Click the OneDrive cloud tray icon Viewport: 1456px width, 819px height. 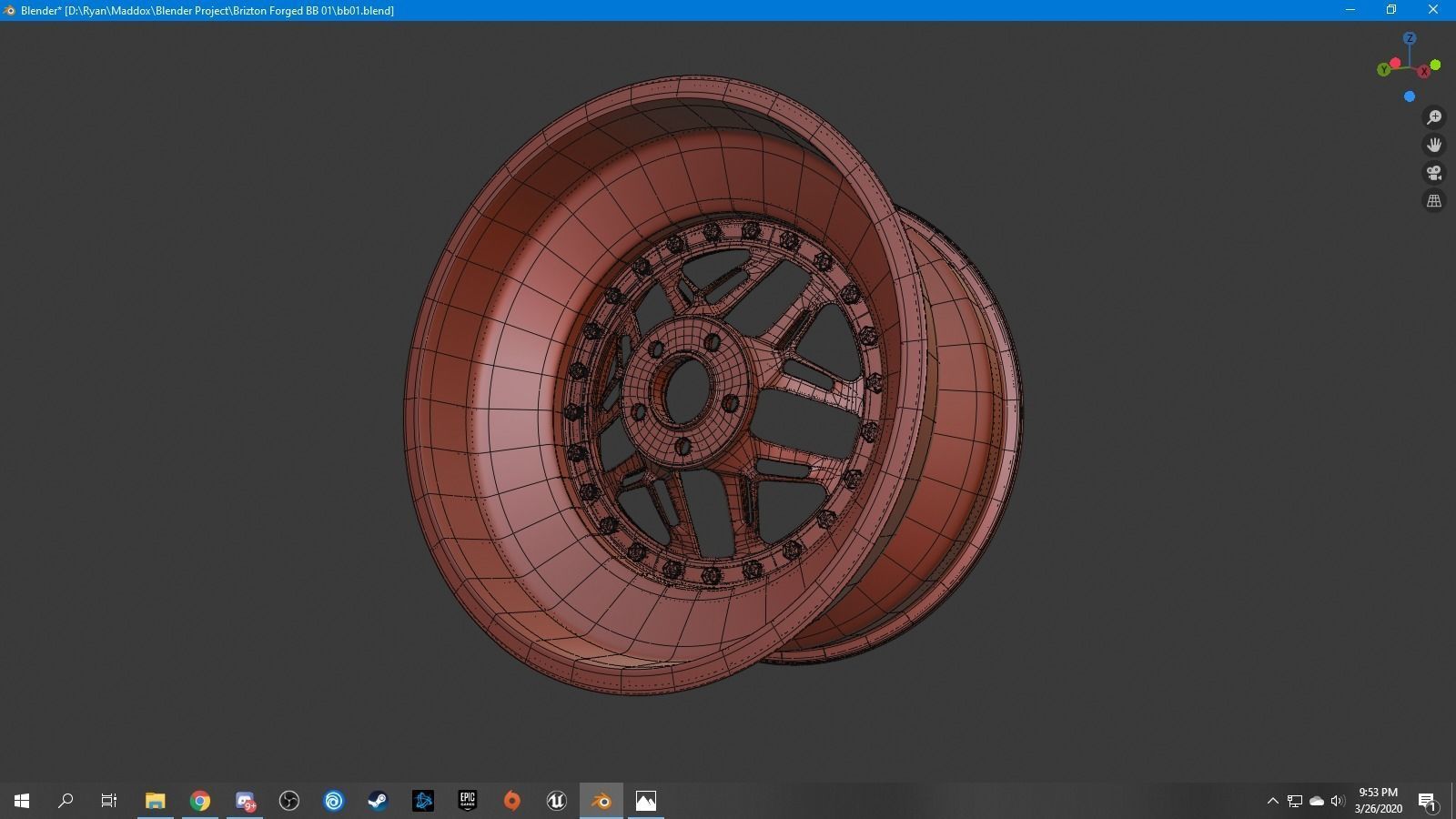(x=1317, y=801)
